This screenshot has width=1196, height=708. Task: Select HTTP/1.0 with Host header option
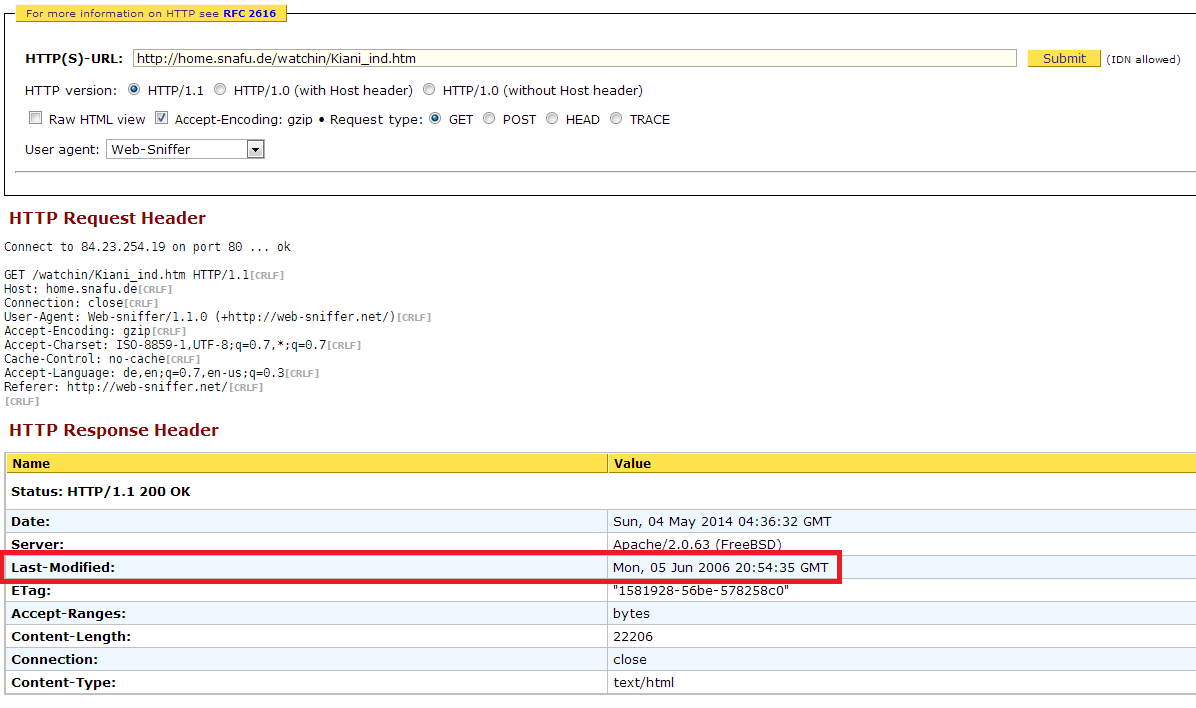(x=220, y=89)
